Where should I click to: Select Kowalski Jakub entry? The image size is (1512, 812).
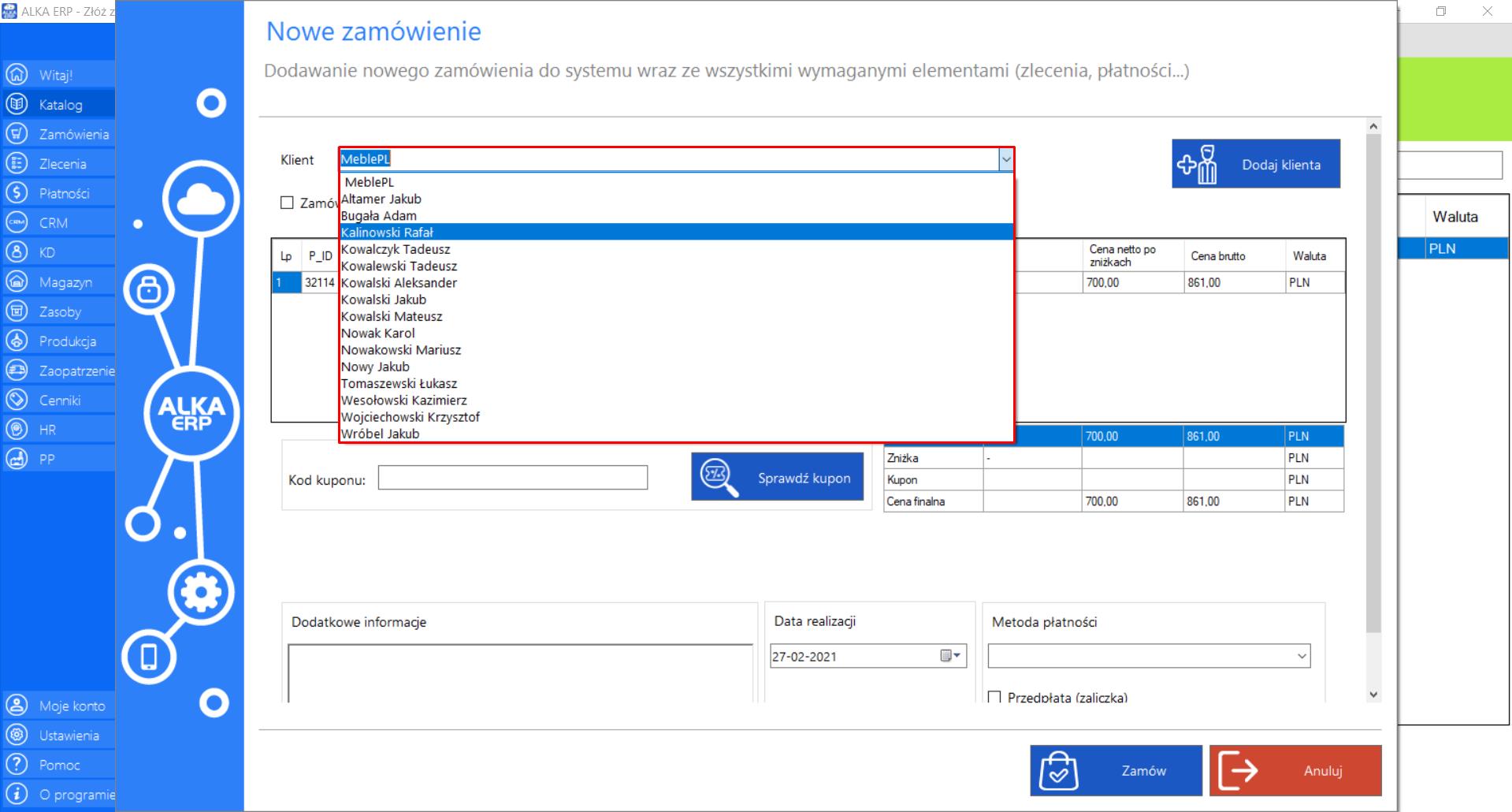click(676, 300)
